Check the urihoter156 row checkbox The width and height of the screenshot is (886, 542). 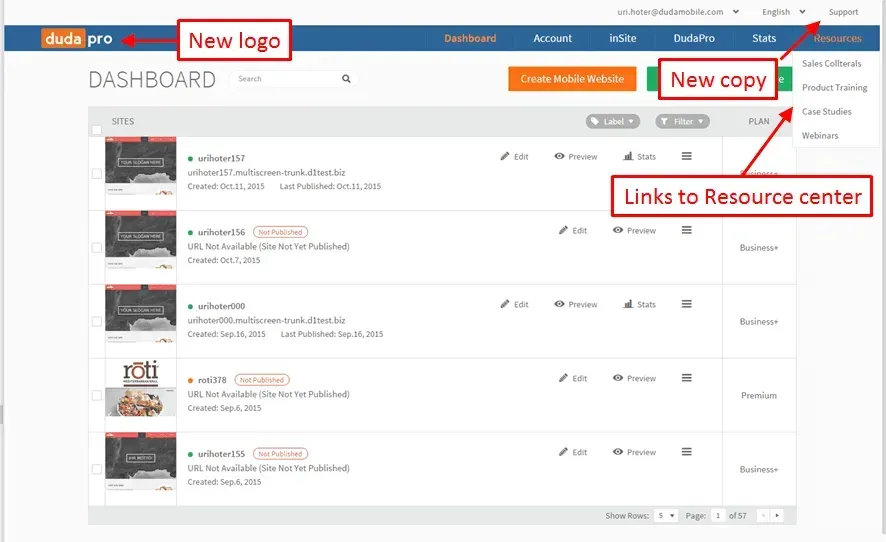pos(97,248)
